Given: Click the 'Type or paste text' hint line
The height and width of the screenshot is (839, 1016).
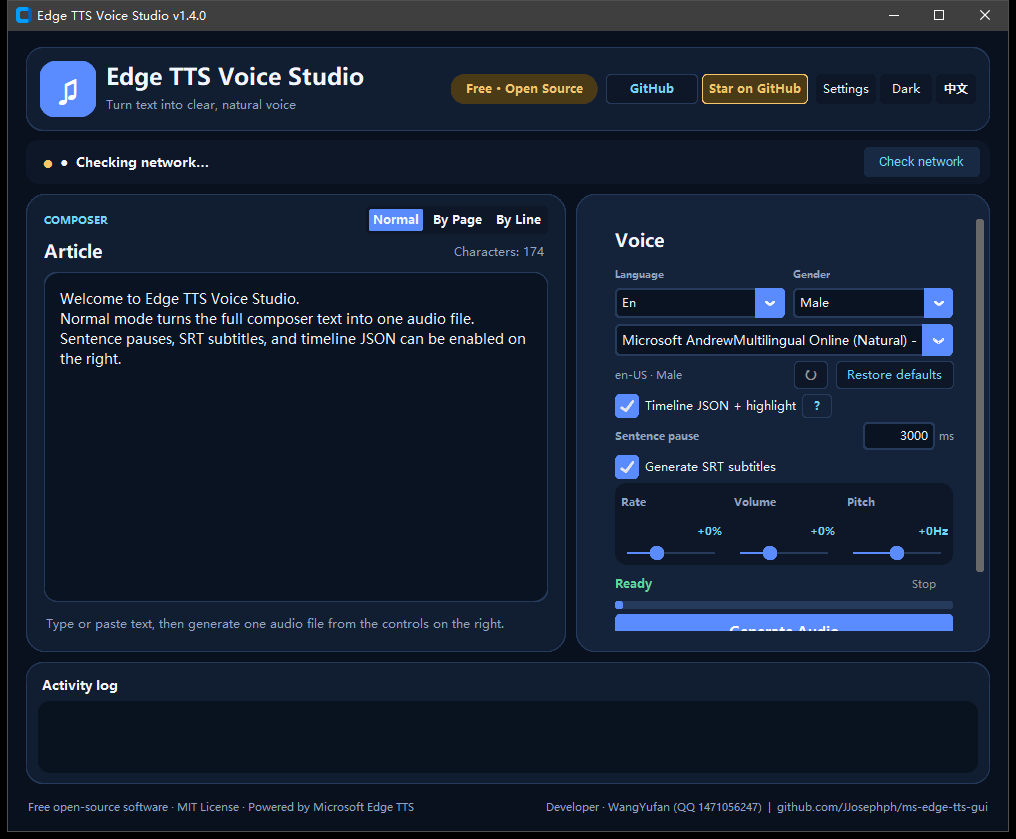Looking at the screenshot, I should 275,624.
